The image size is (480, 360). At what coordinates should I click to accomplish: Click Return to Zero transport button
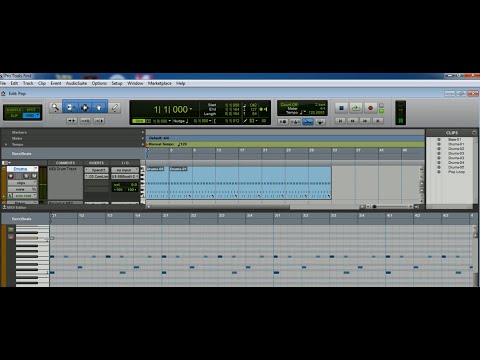coord(340,121)
